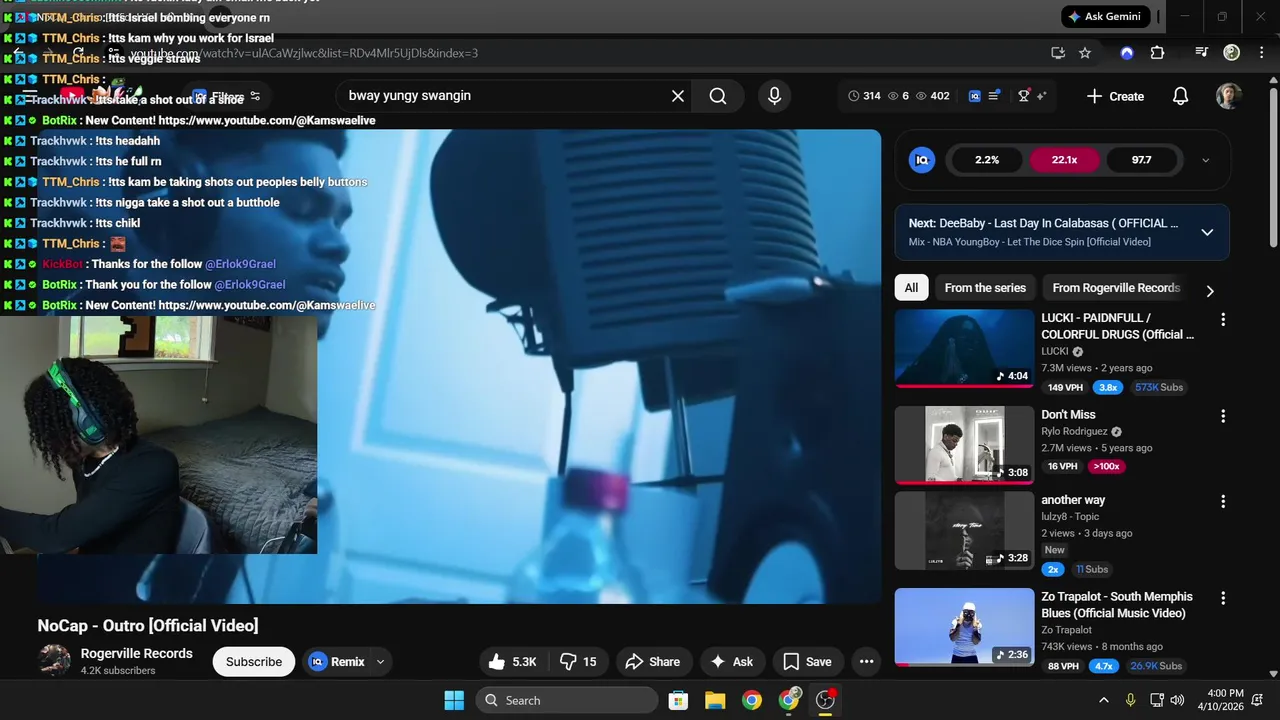Select the All filter chip
This screenshot has width=1280, height=720.
pyautogui.click(x=911, y=288)
